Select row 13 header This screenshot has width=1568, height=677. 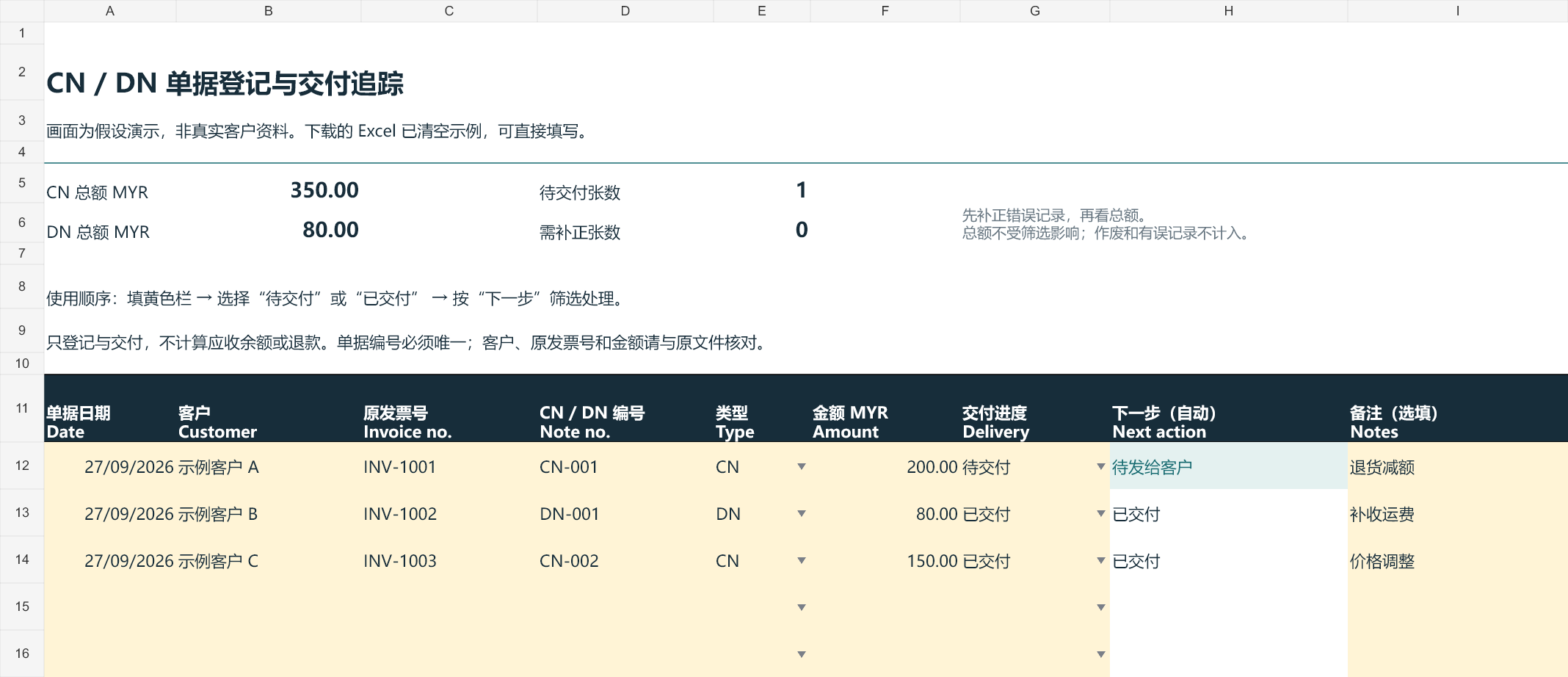[x=22, y=513]
